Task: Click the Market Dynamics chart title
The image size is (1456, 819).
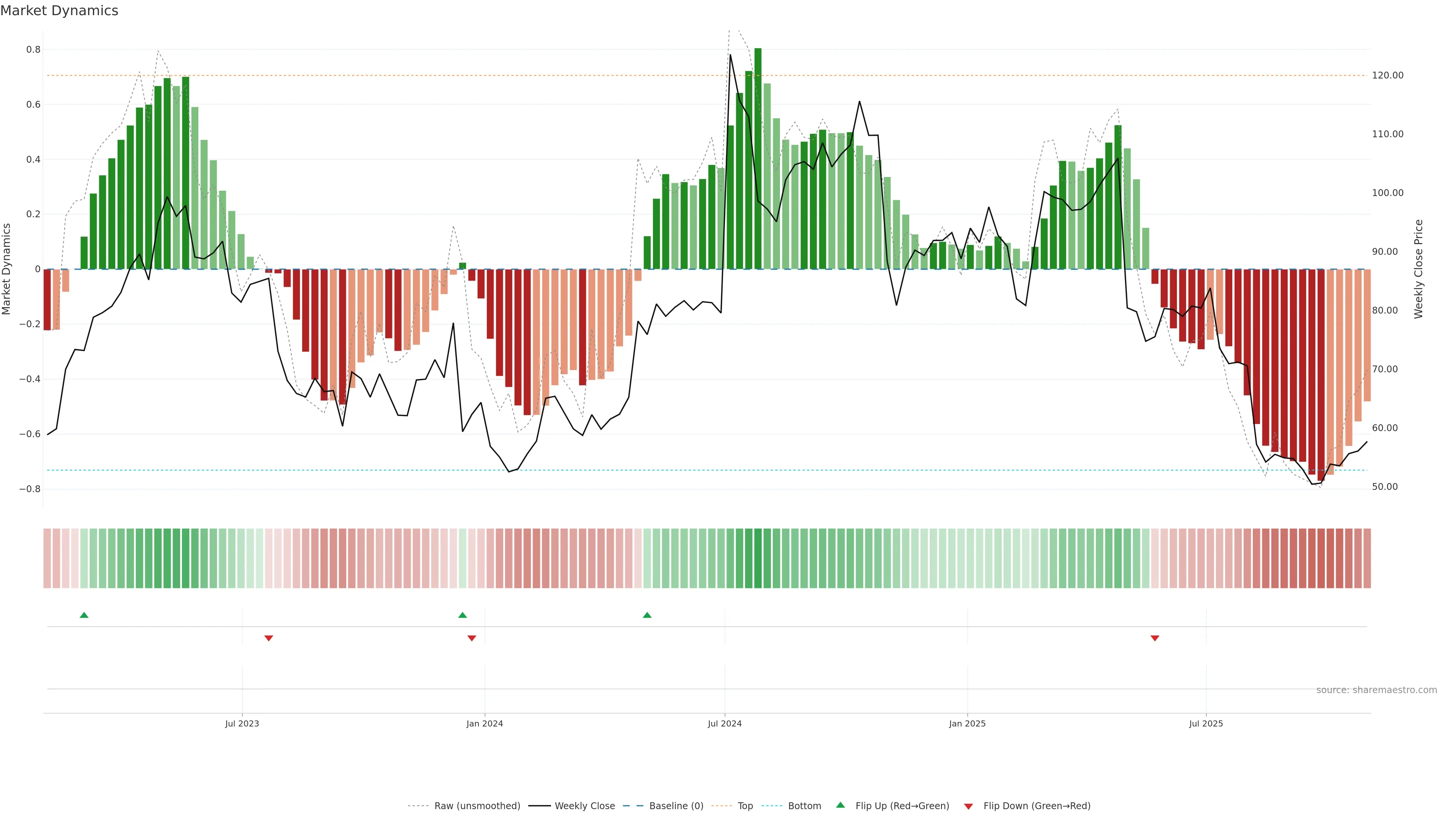Action: [60, 11]
